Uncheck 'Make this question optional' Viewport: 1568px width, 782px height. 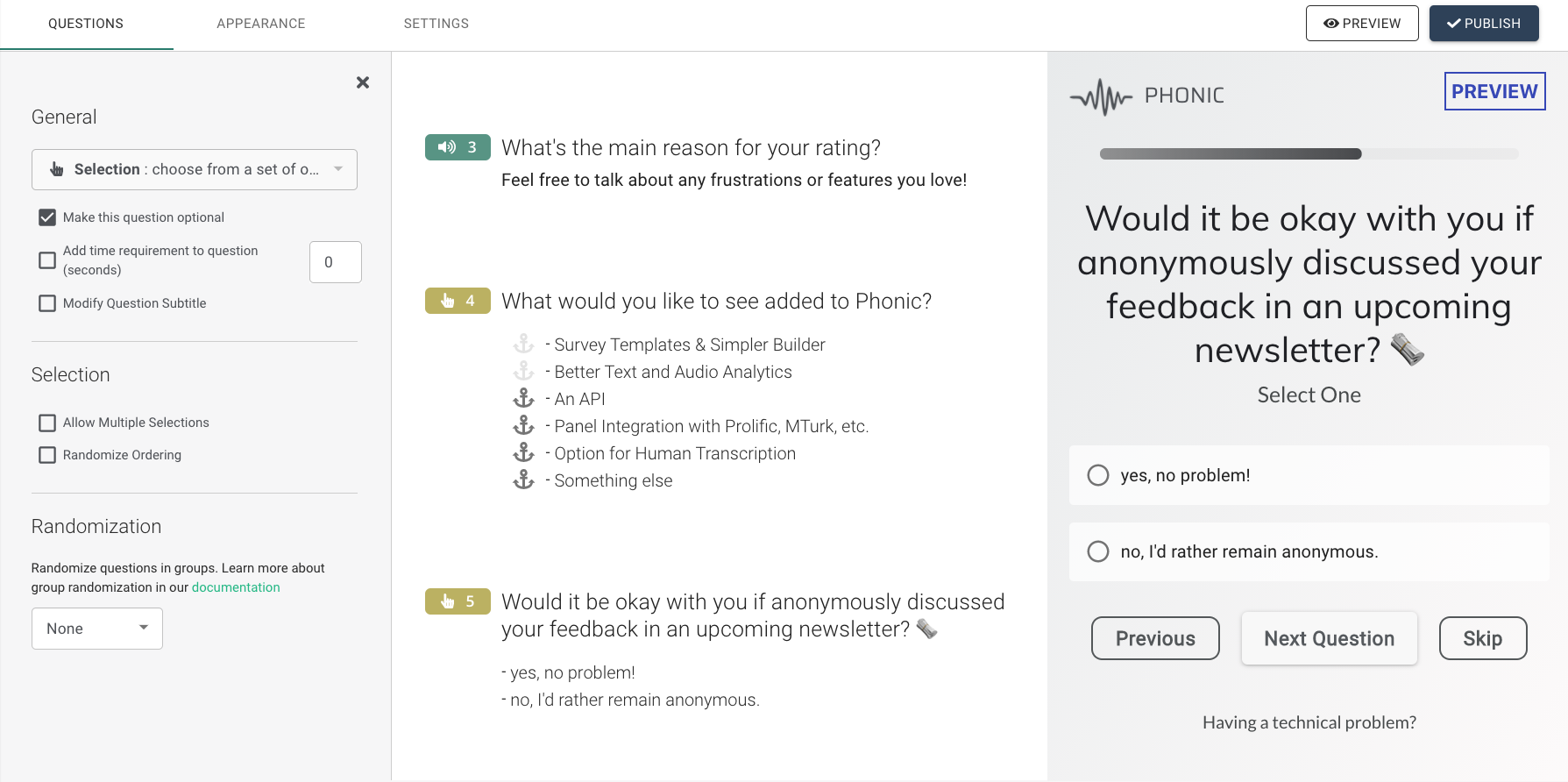pos(47,217)
